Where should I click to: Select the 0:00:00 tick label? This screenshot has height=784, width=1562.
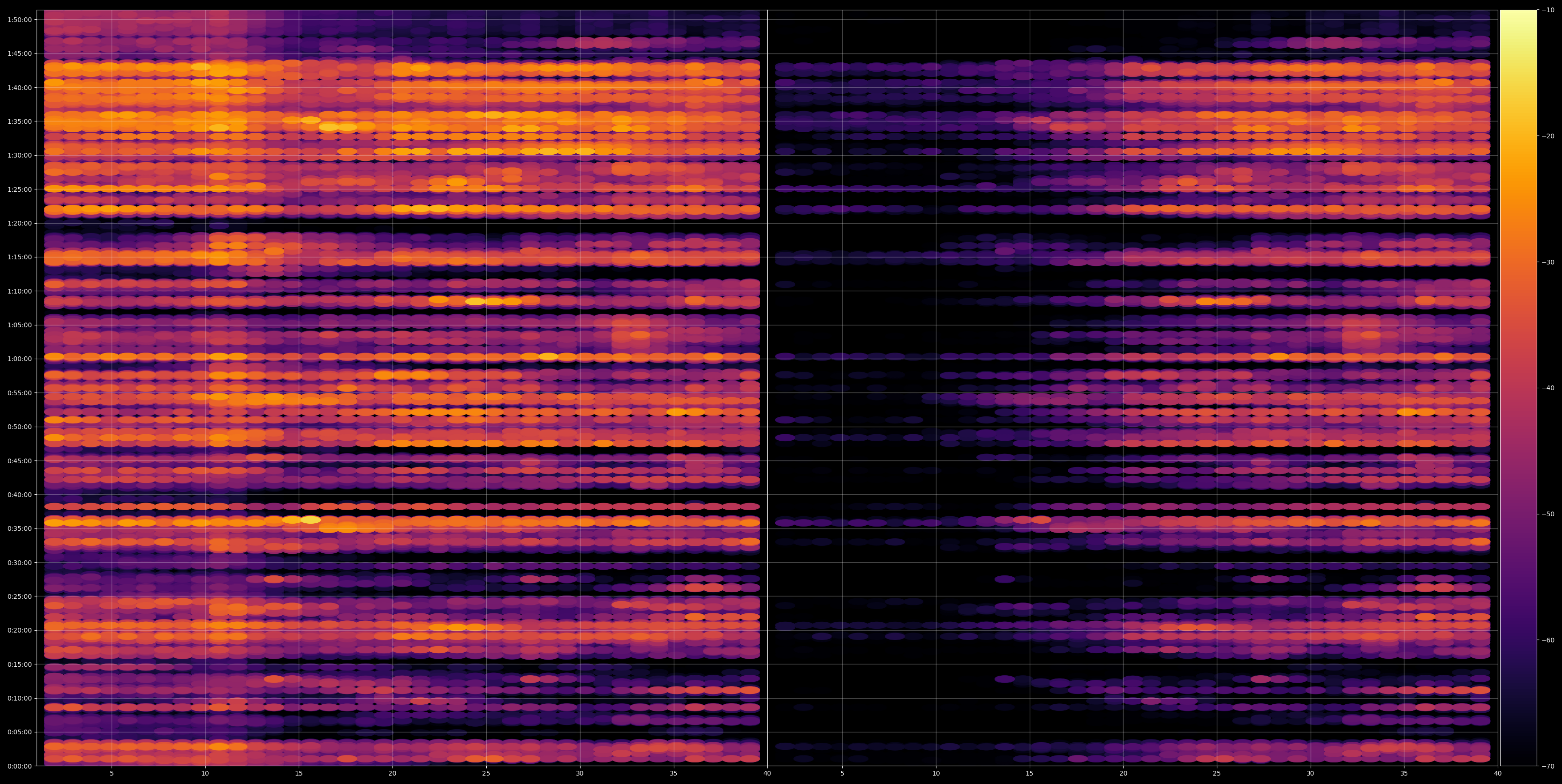19,766
